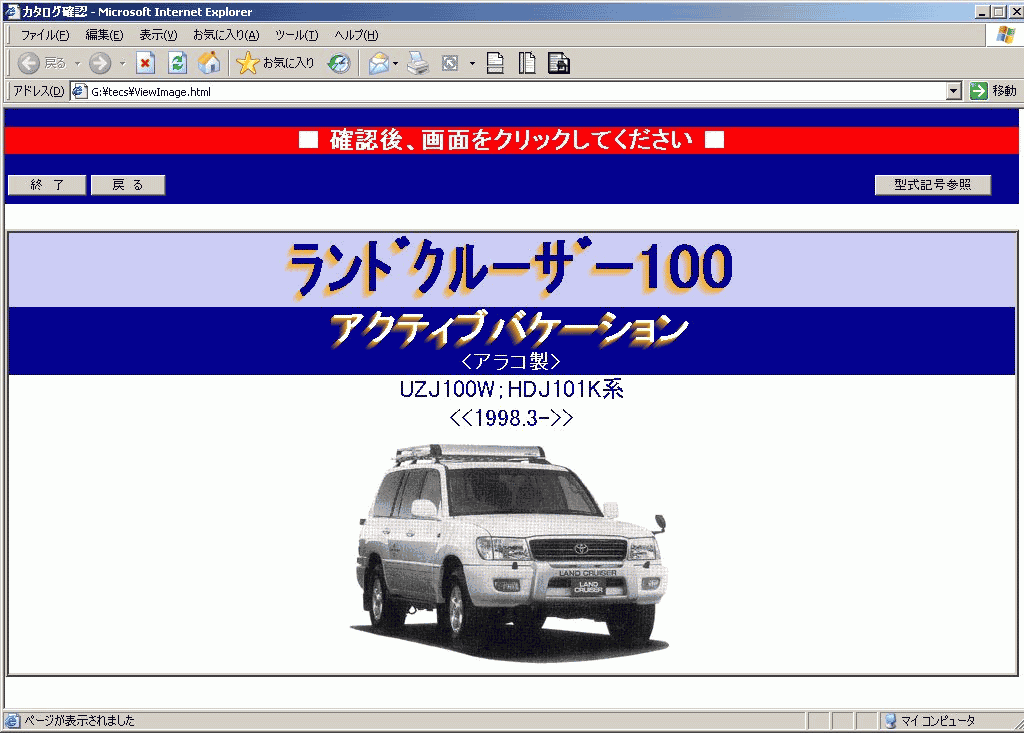Viewport: 1024px width, 733px height.
Task: Open the Favorites (お気に入り) star button
Action: coord(275,63)
